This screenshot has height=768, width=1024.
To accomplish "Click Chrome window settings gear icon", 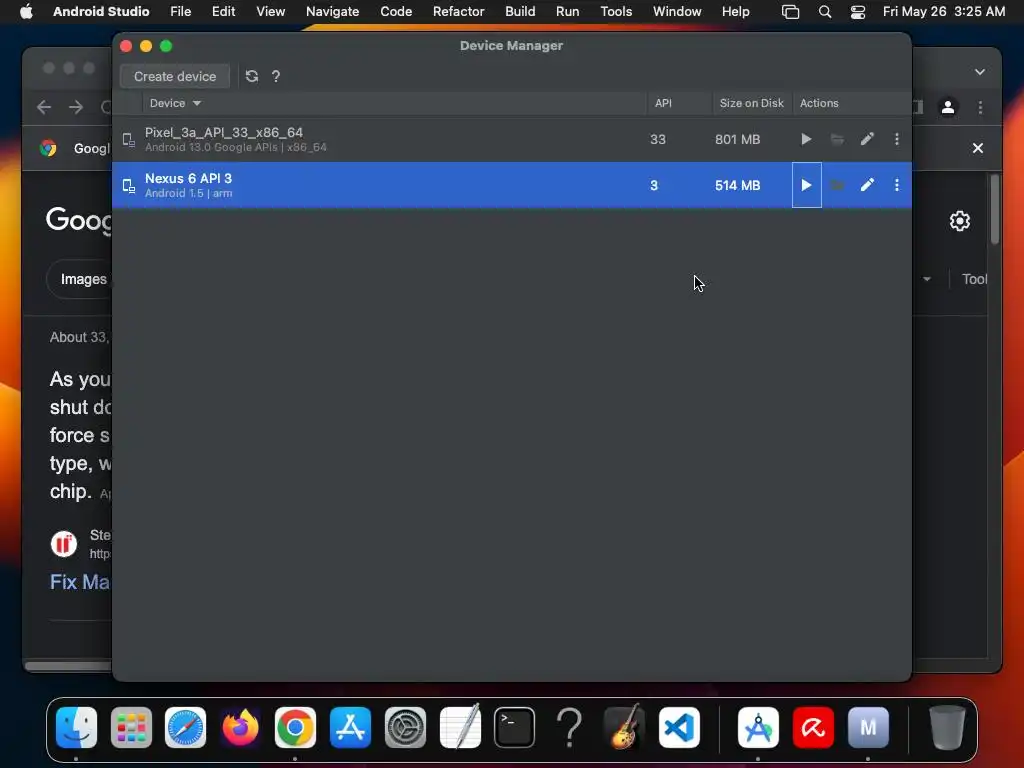I will tap(959, 221).
